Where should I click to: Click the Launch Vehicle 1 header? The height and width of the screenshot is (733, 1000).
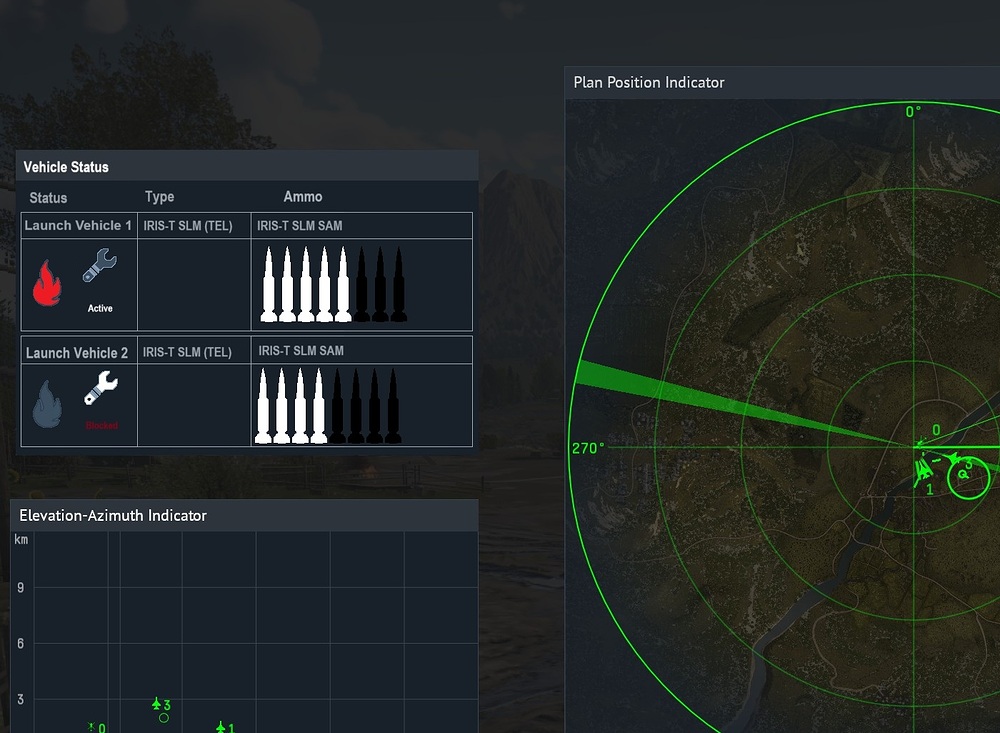click(x=78, y=226)
